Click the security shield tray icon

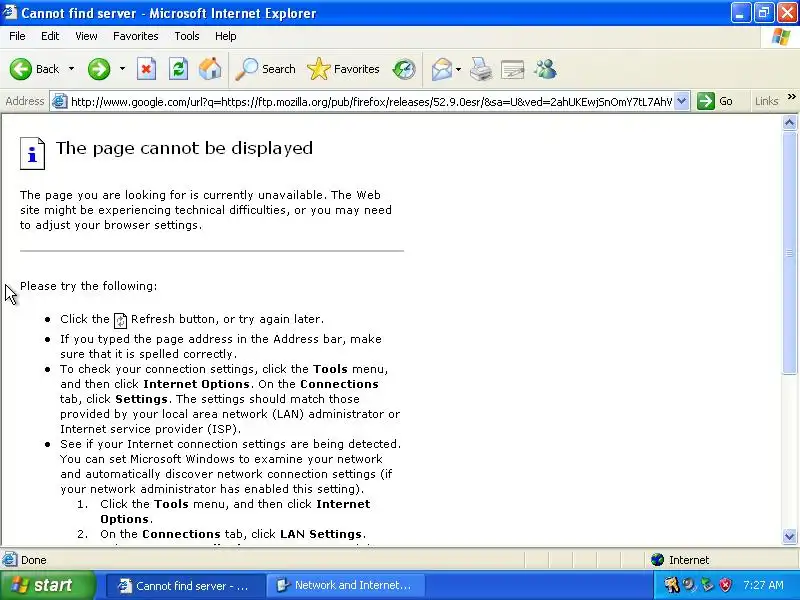tap(726, 585)
